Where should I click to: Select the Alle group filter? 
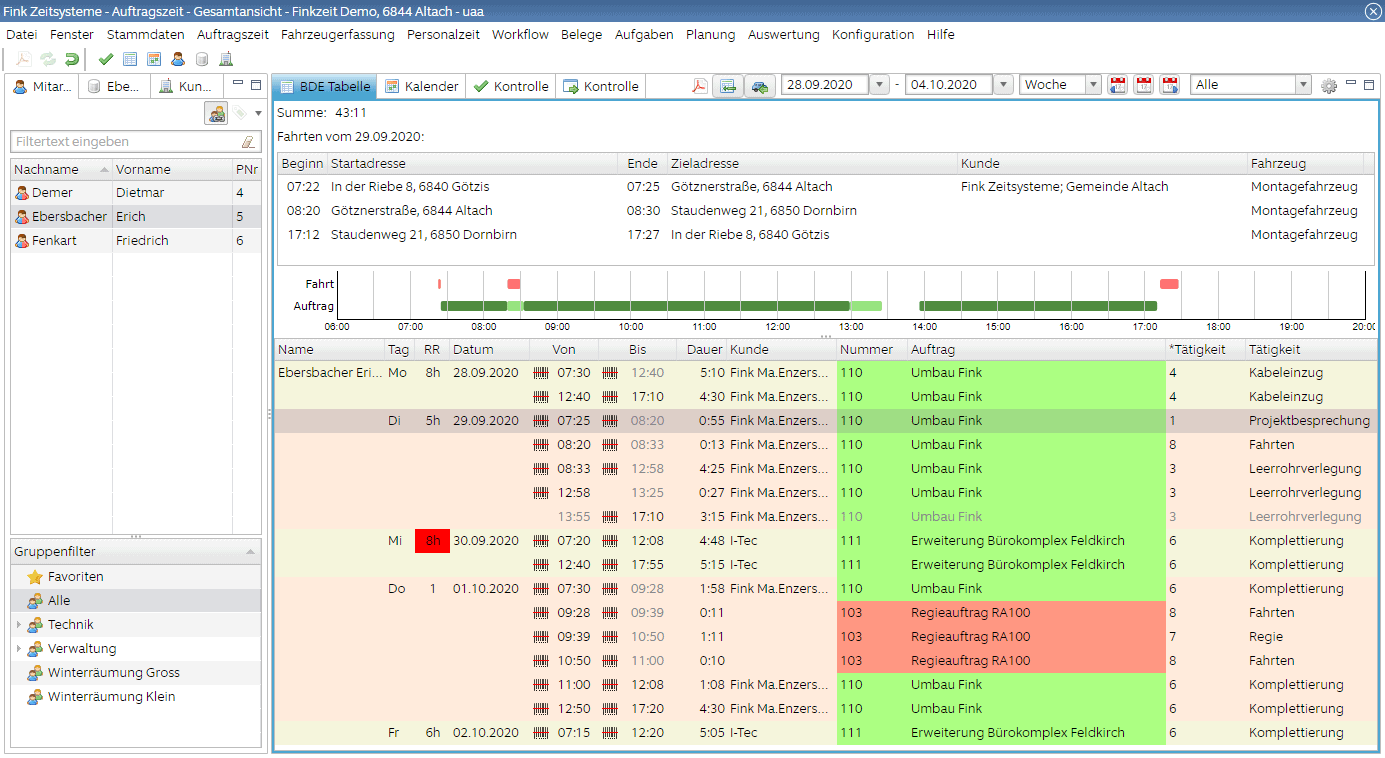coord(136,601)
